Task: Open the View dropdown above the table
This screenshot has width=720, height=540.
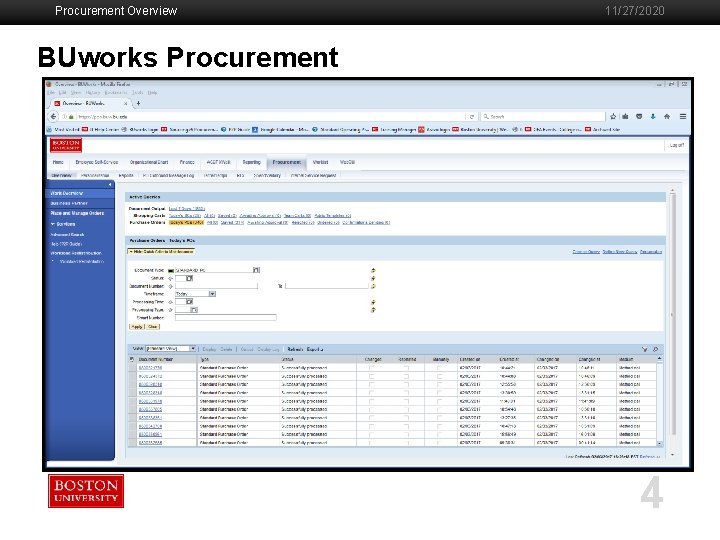Action: pos(193,349)
